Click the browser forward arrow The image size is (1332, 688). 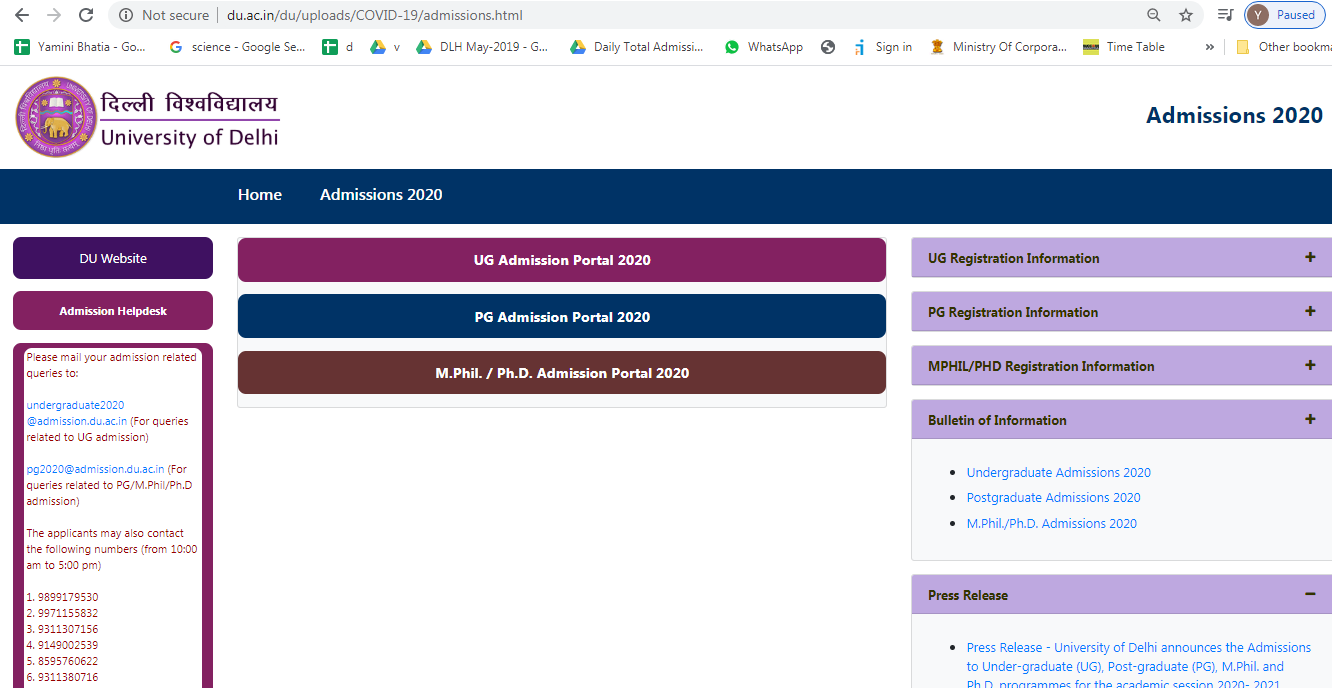click(x=54, y=15)
